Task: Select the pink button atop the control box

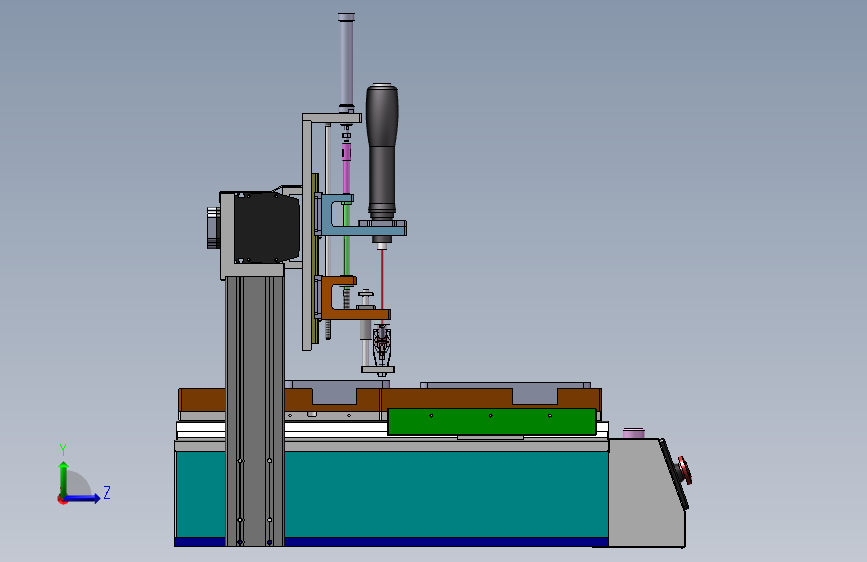Action: point(634,433)
